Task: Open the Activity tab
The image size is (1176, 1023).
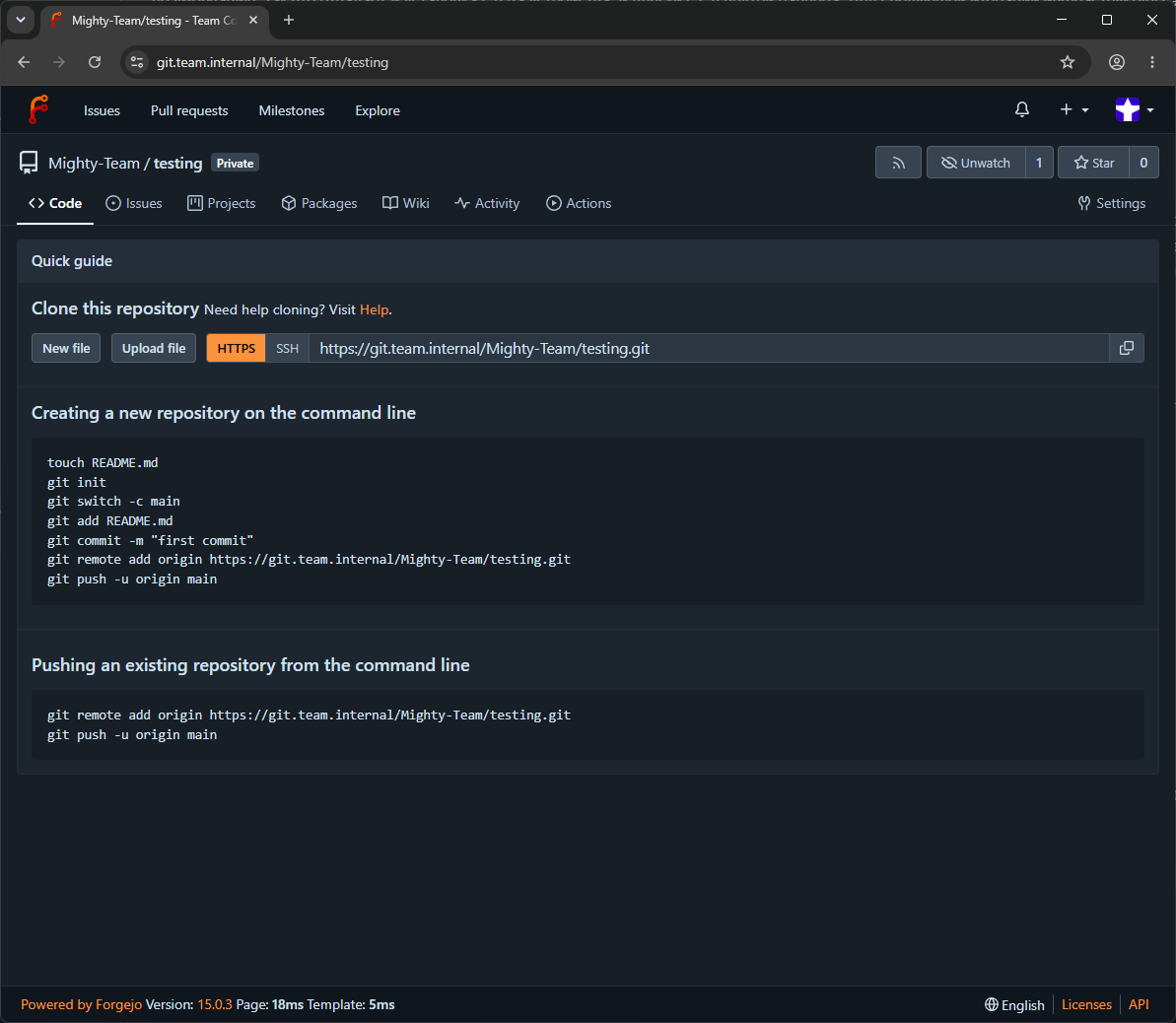Action: point(488,203)
